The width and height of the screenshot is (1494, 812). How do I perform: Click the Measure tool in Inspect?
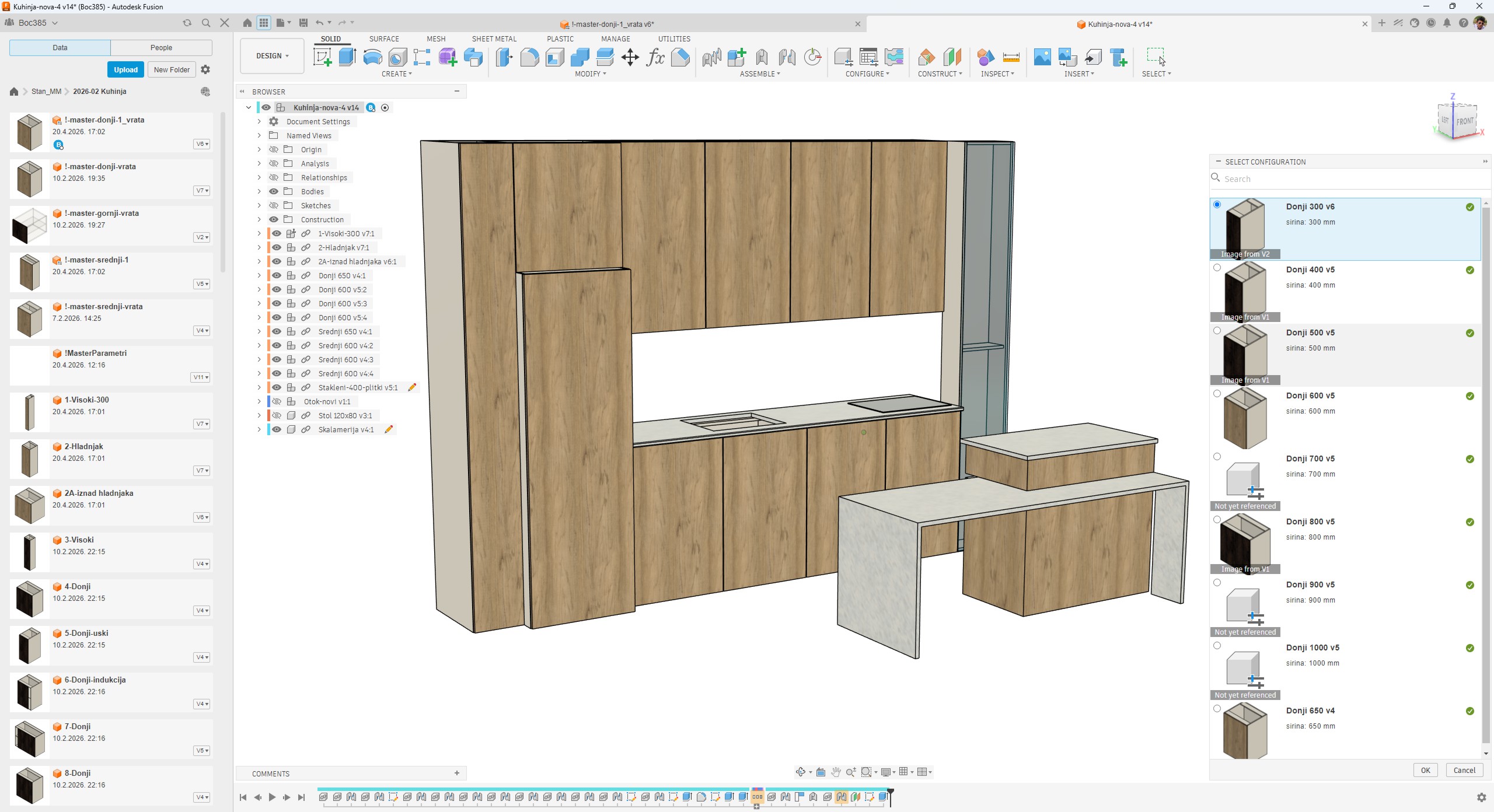pos(1011,57)
